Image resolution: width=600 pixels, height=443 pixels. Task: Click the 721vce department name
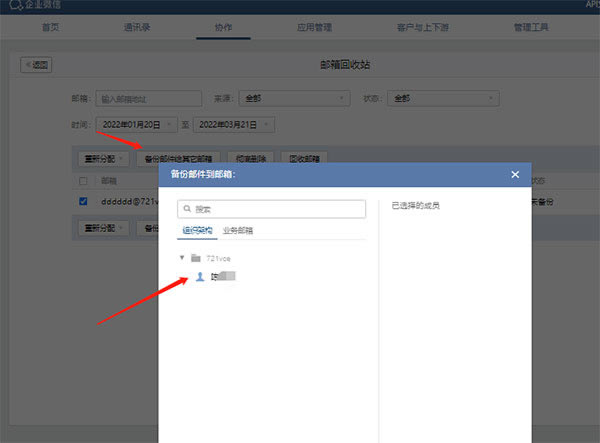[x=218, y=258]
